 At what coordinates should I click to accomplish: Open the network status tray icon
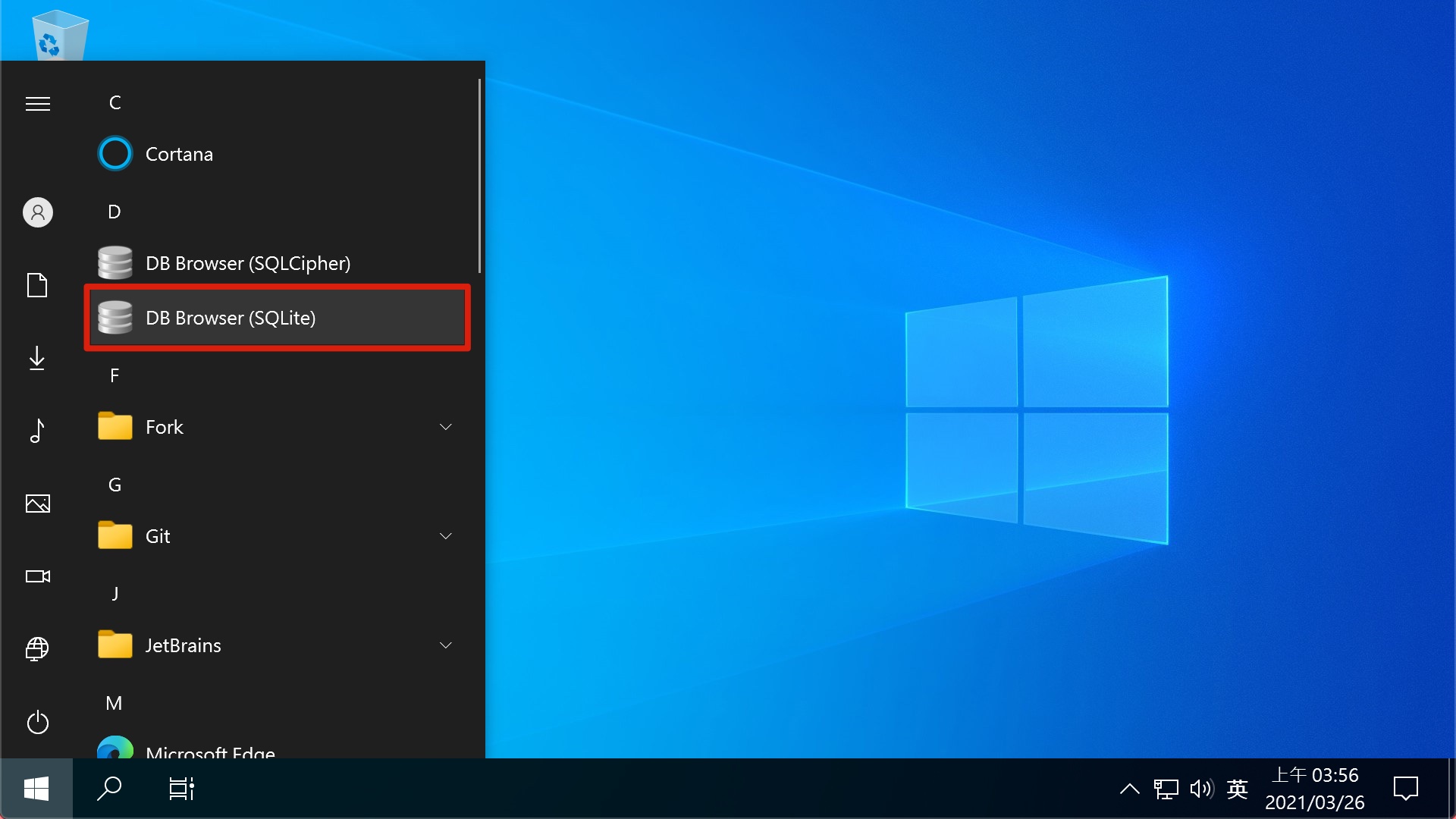[x=1166, y=789]
